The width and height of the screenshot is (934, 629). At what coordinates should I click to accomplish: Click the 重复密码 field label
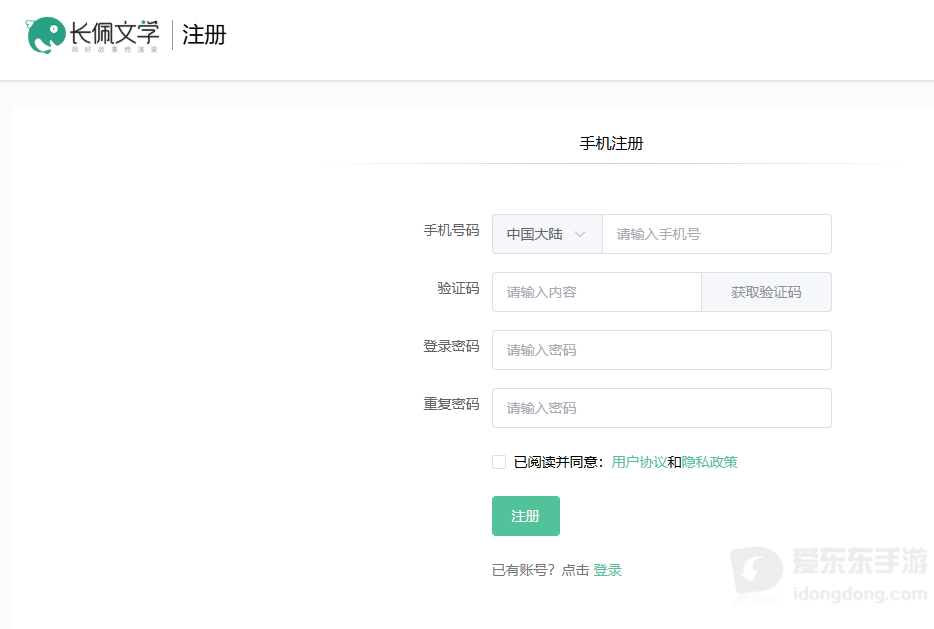451,404
